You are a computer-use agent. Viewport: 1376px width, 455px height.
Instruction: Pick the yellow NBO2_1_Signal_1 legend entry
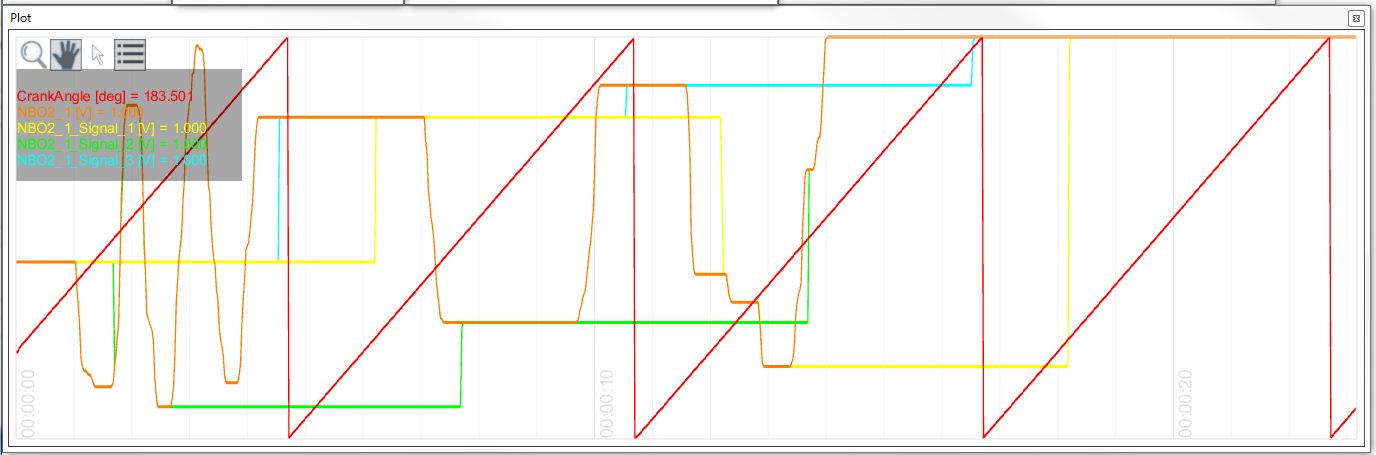(x=111, y=128)
